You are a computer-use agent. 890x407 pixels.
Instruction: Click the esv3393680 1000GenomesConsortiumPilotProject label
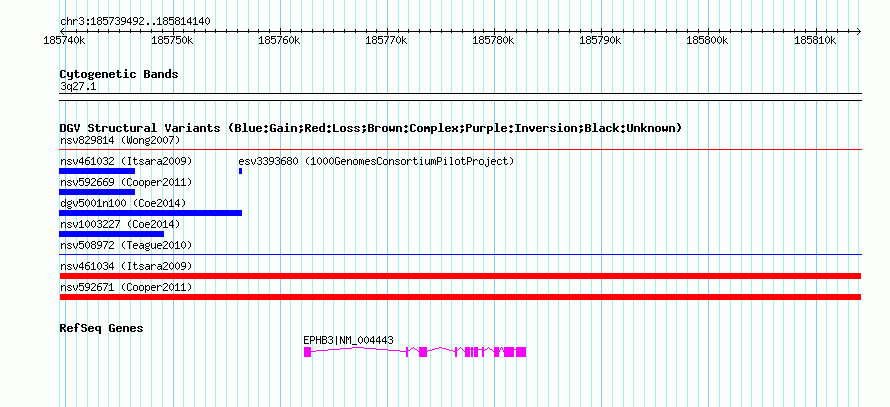pos(376,161)
